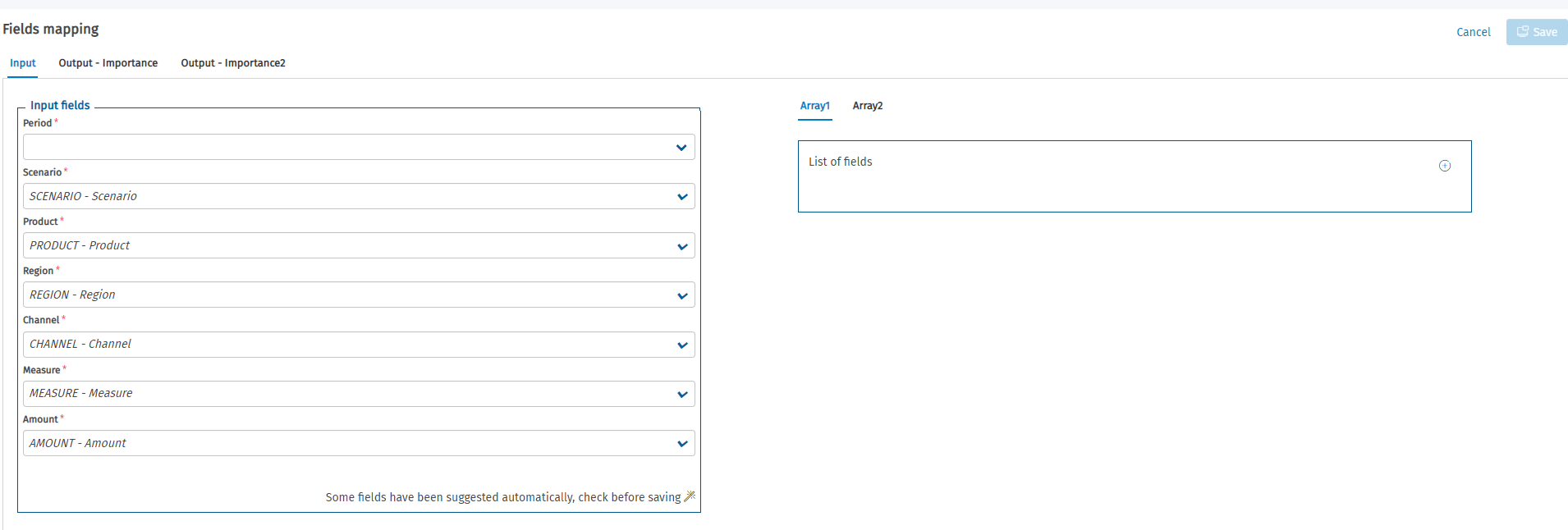Open the Output - Importance2 tab

tap(233, 63)
